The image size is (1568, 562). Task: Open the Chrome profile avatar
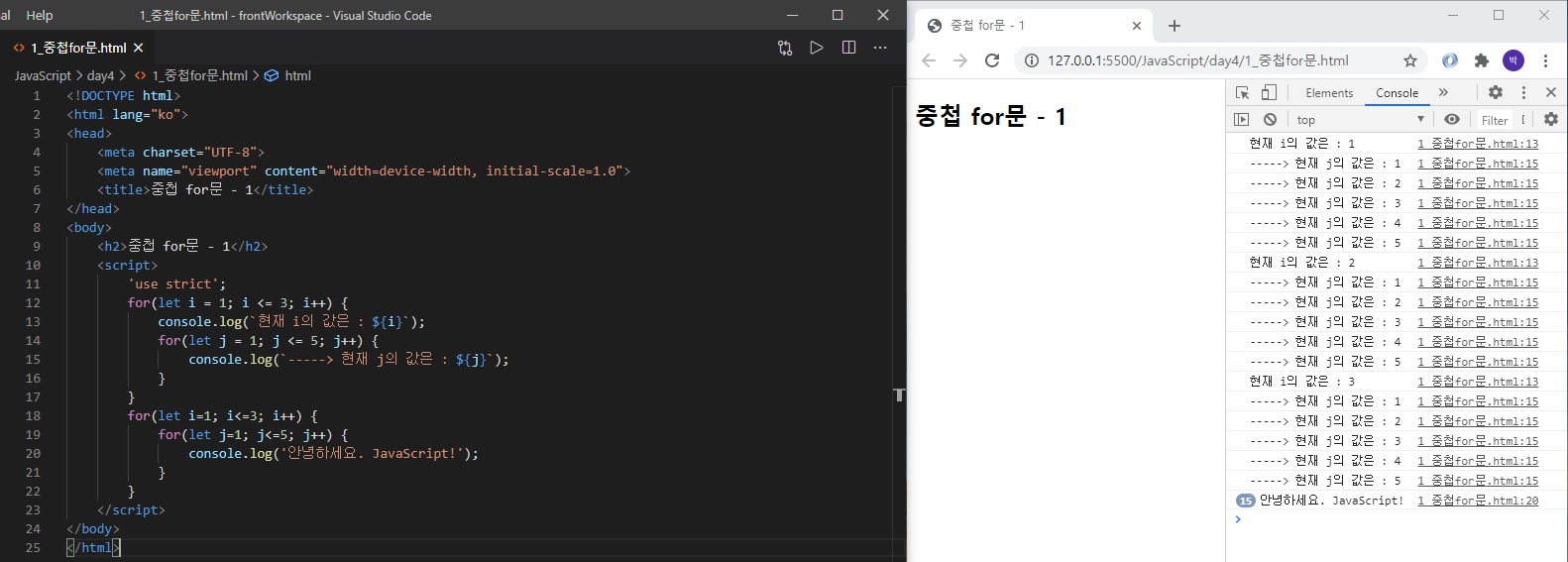click(1513, 60)
